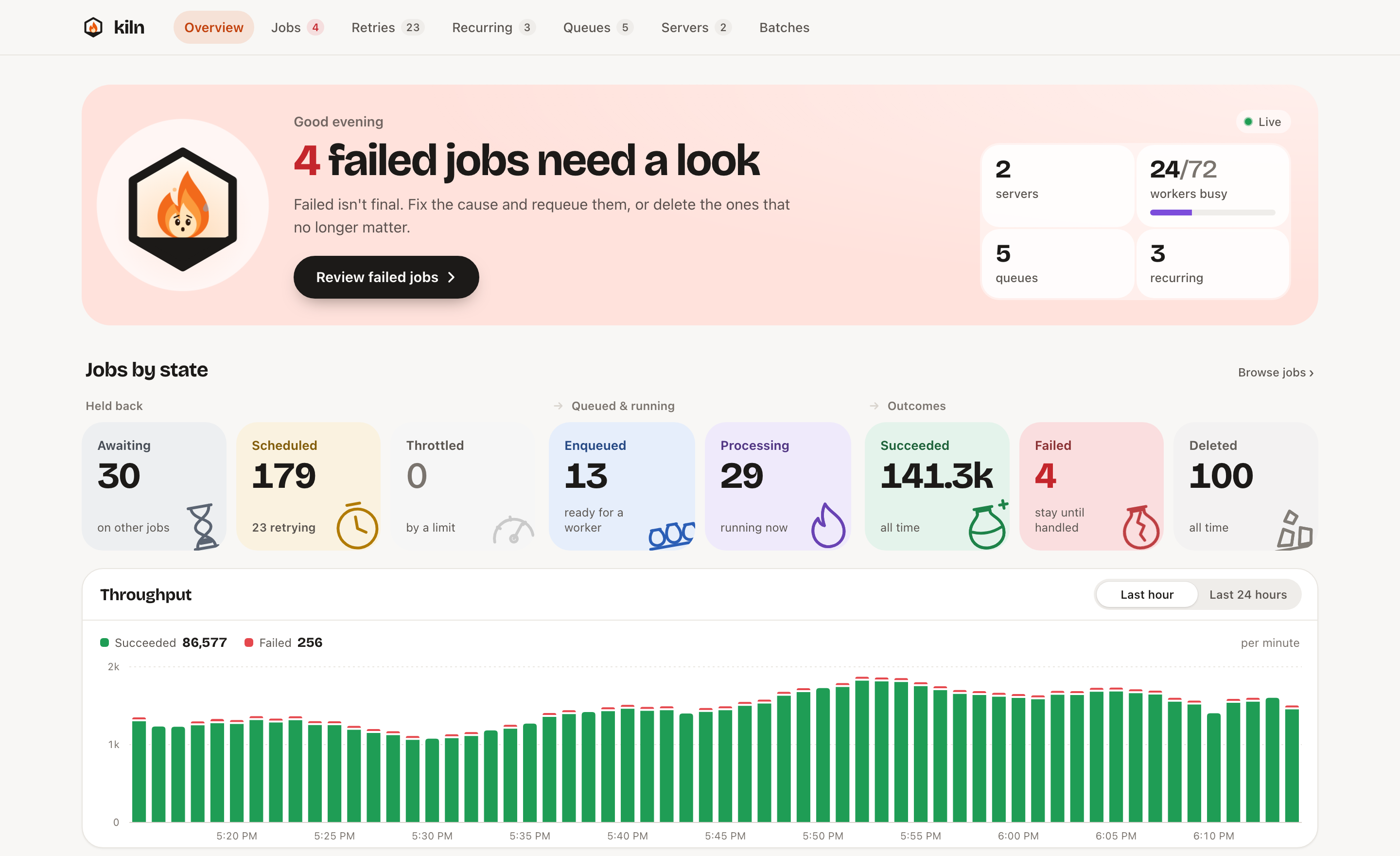Click the 23 count badge on Retries
The width and height of the screenshot is (1400, 856).
[x=413, y=27]
